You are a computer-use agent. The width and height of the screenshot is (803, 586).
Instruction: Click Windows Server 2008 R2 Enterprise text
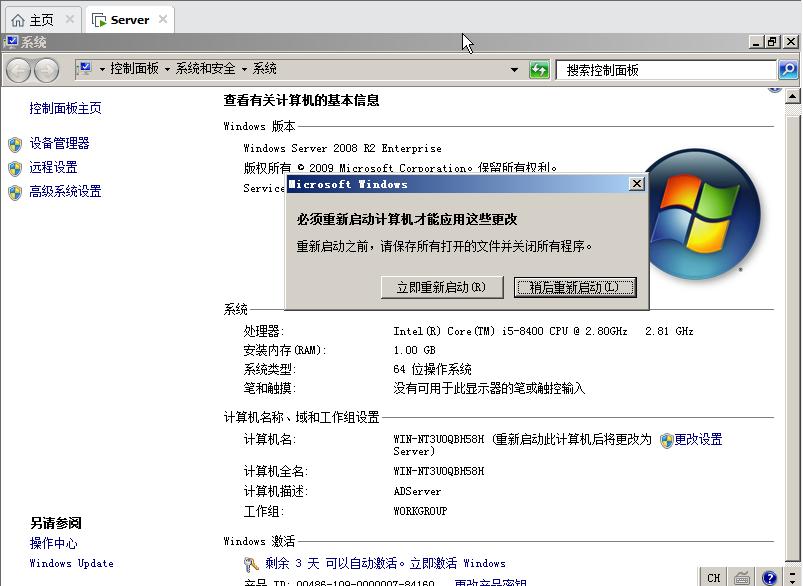pyautogui.click(x=342, y=149)
